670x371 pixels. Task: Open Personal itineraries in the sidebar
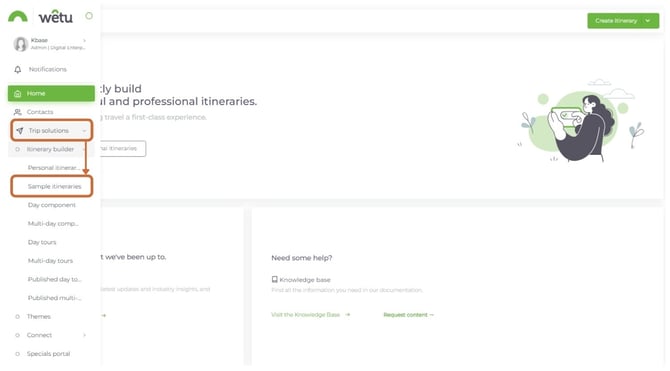[54, 168]
